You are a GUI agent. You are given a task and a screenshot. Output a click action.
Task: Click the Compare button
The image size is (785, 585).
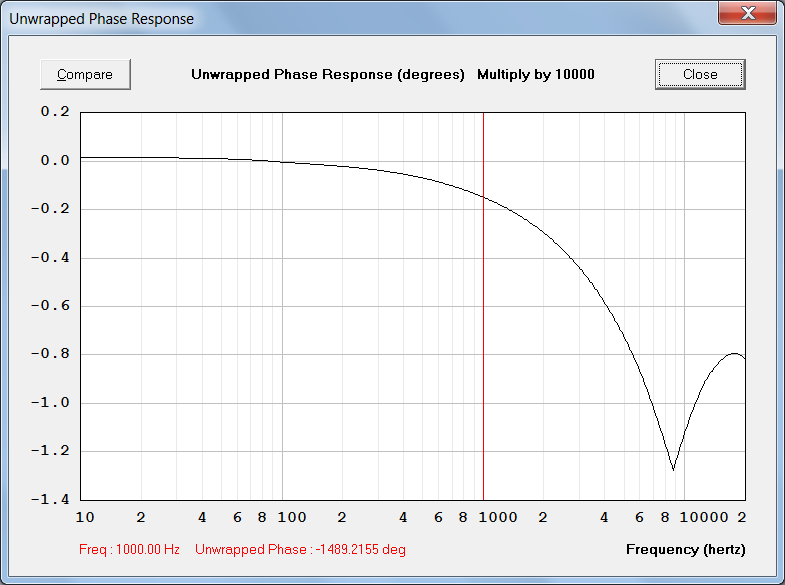pyautogui.click(x=85, y=75)
